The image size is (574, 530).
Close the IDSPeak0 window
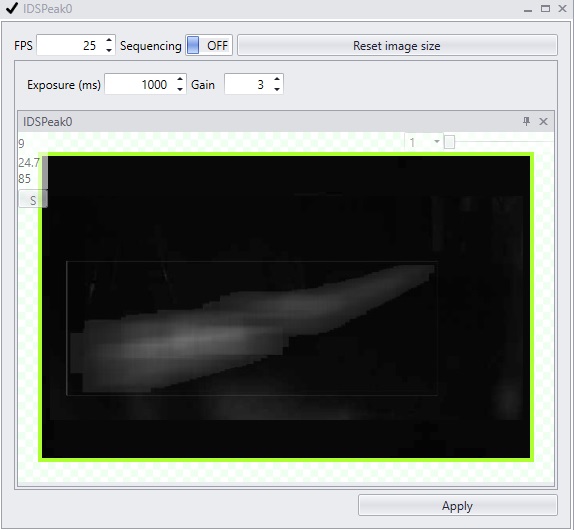pos(563,8)
